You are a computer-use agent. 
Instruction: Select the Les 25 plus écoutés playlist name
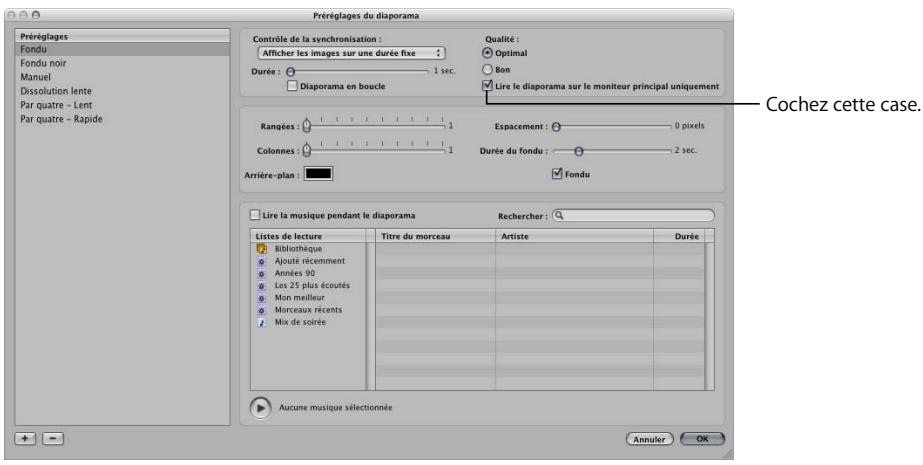click(x=313, y=285)
